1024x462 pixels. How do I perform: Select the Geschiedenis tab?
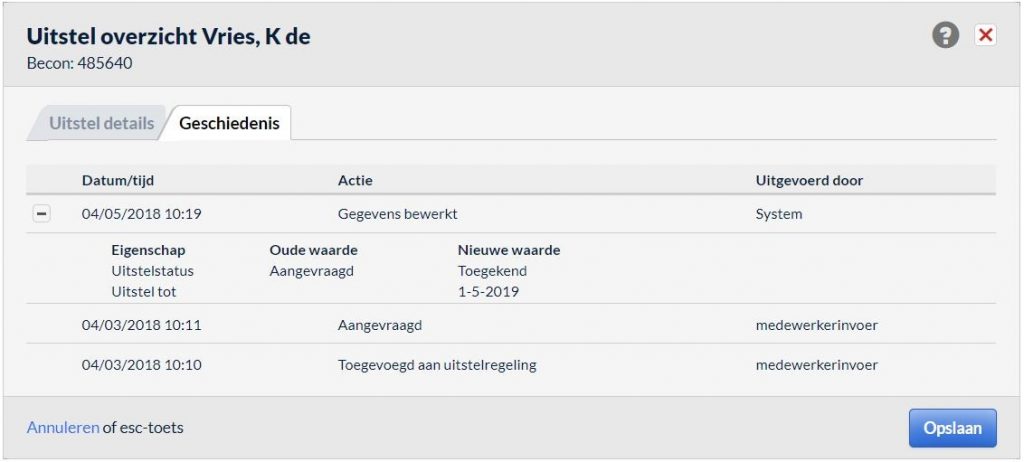(x=229, y=124)
